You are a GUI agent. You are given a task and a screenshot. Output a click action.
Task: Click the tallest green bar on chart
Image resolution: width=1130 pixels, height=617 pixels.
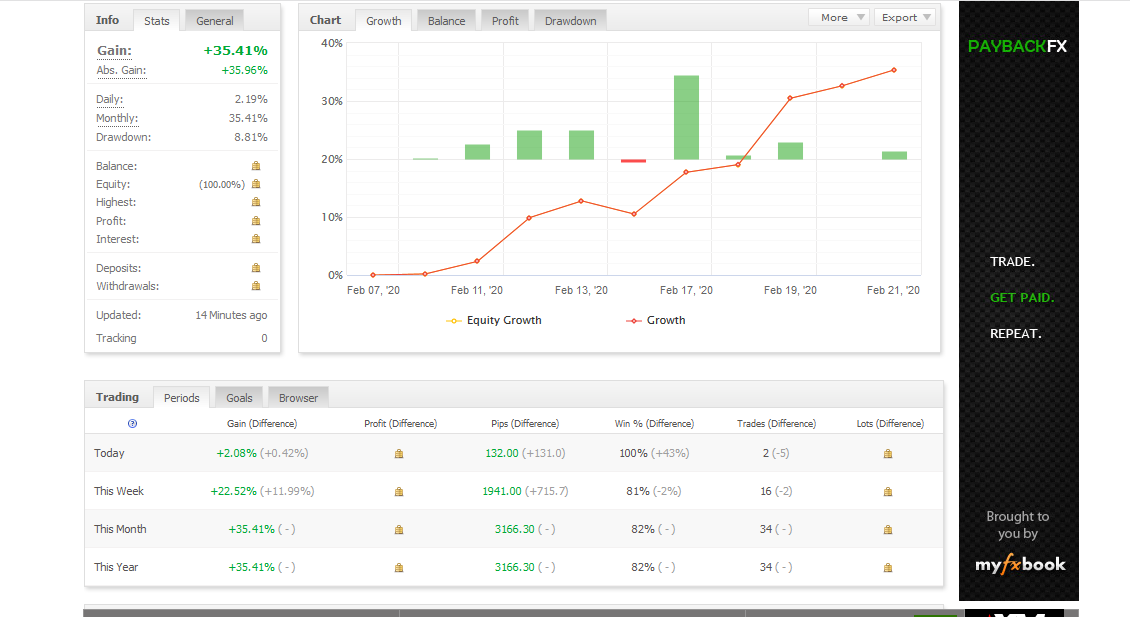686,117
